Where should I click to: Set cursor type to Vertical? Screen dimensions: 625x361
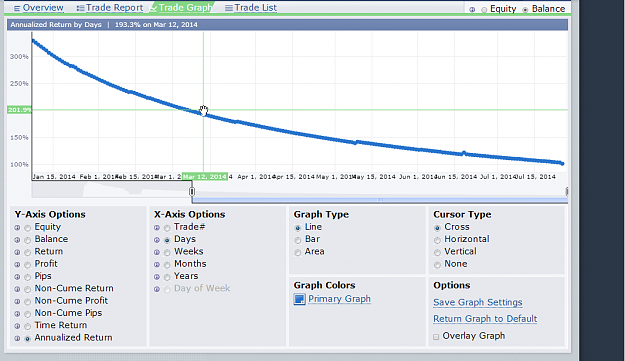(x=437, y=253)
